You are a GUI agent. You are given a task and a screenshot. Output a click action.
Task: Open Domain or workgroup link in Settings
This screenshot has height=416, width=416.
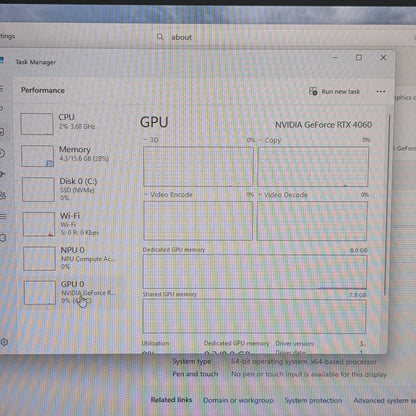(x=238, y=400)
